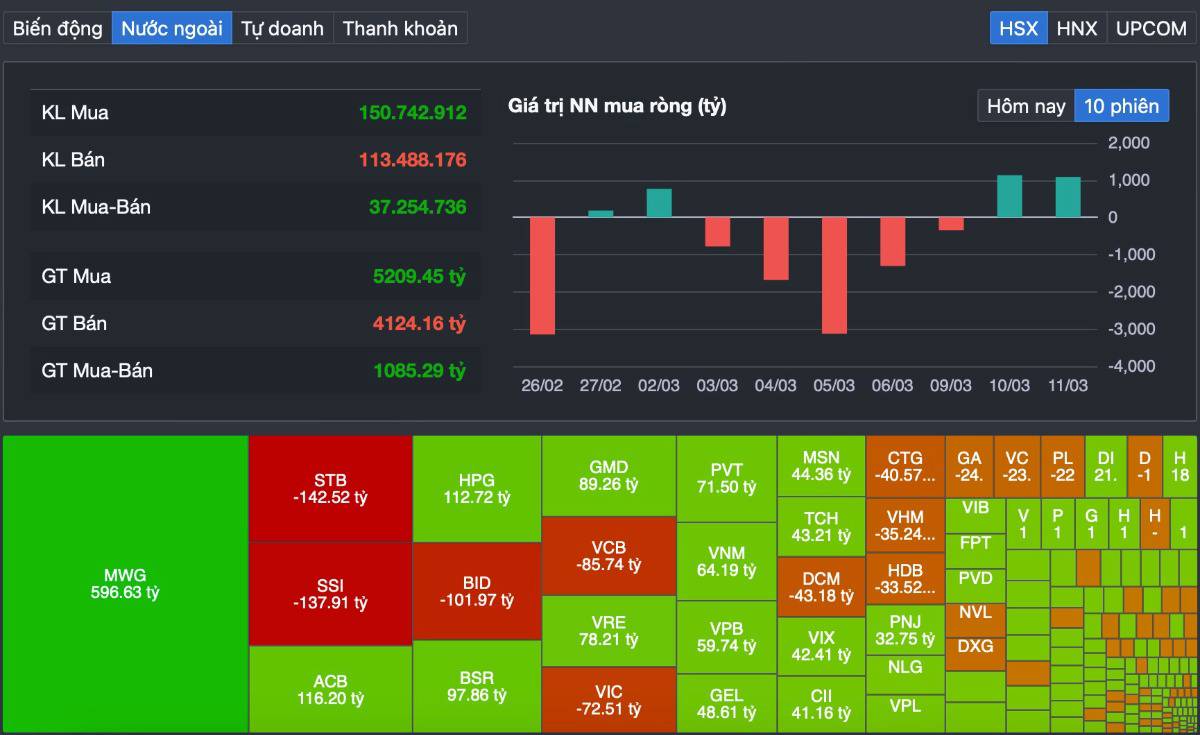Open the VNM 64.19 tỷ tile
Viewport: 1200px width, 735px height.
tap(727, 561)
